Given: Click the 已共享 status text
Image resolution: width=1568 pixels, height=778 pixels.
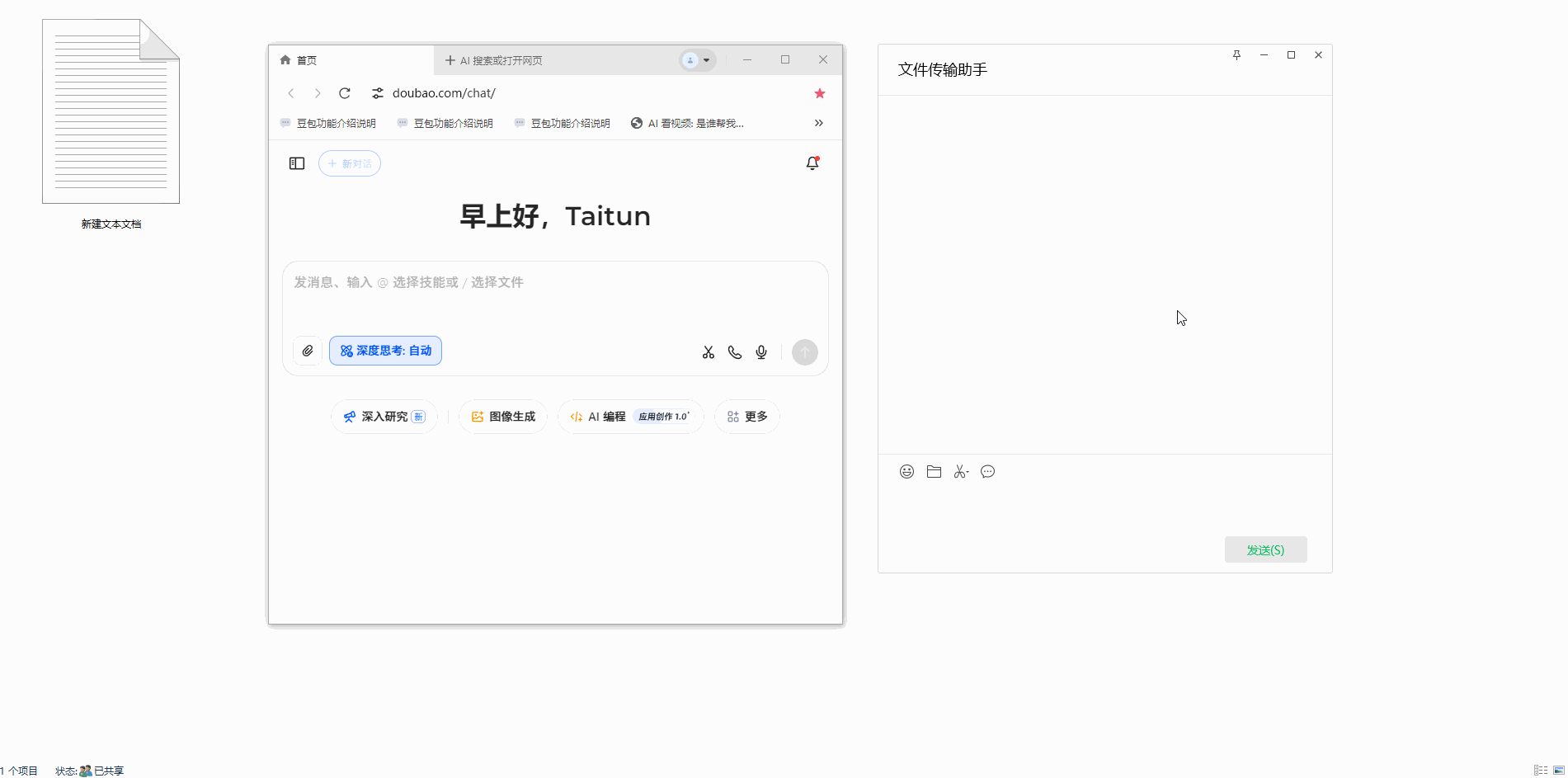Looking at the screenshot, I should [108, 771].
